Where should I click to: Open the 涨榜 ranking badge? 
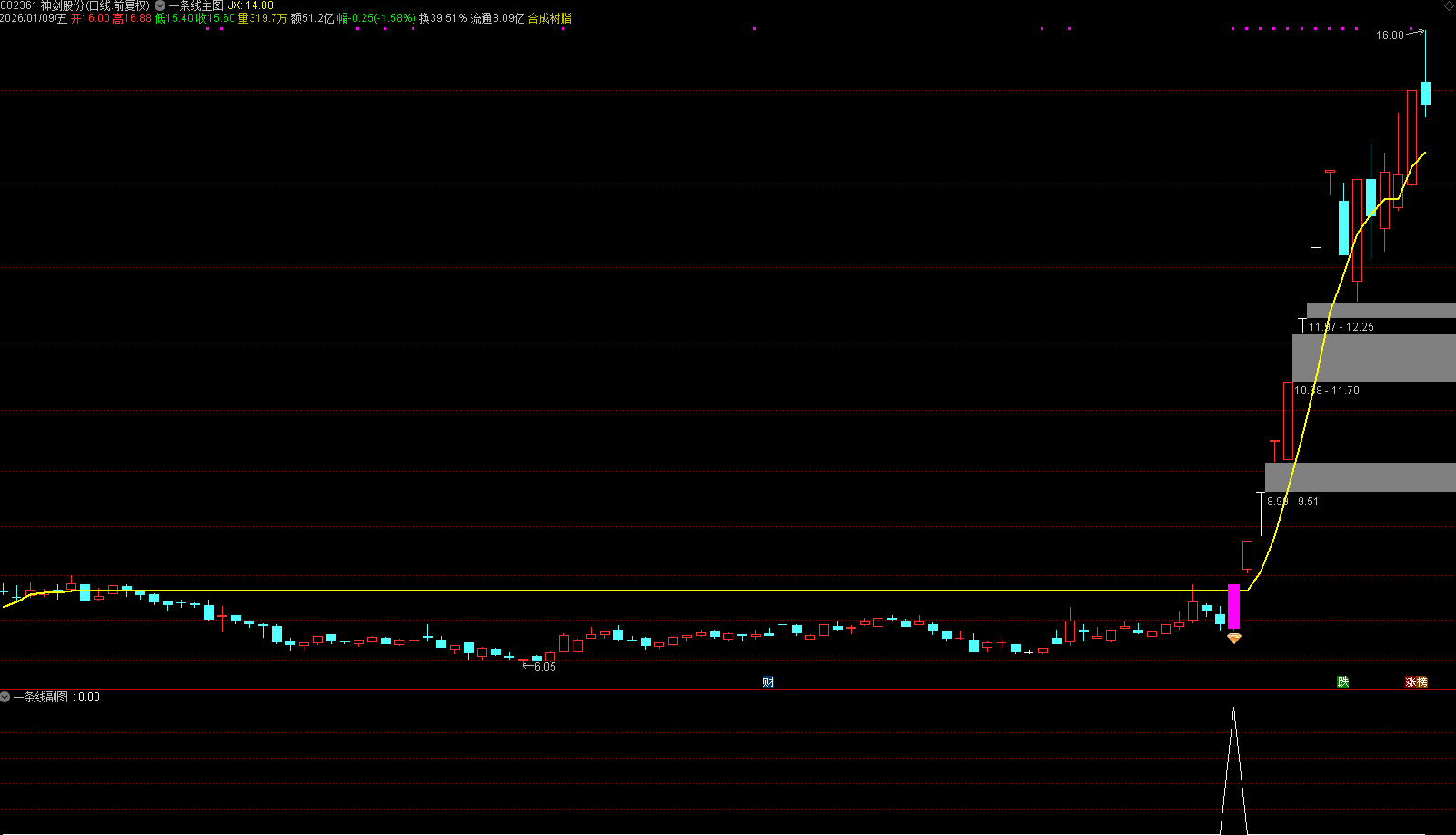click(x=1416, y=682)
